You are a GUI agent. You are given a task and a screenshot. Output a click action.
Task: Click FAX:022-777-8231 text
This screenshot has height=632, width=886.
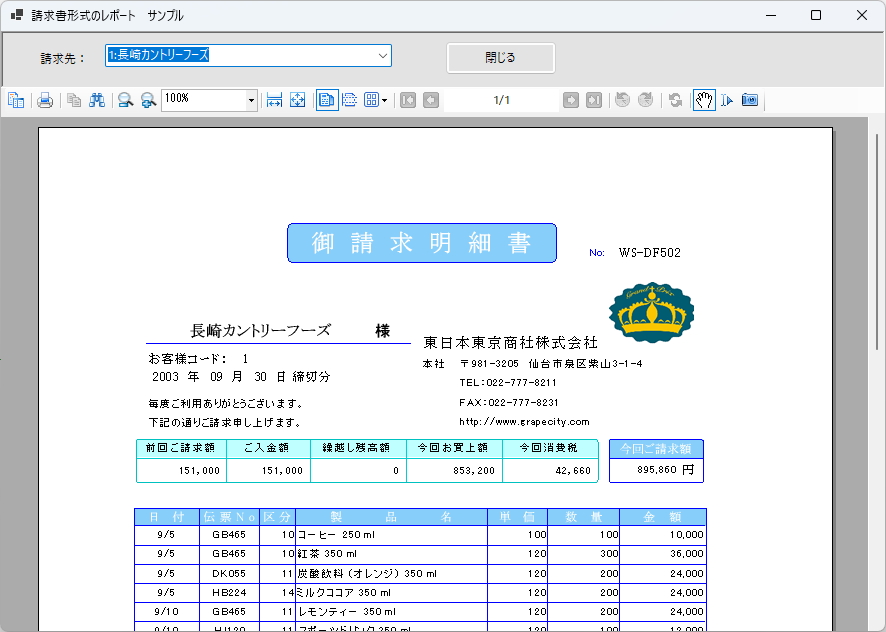click(x=509, y=402)
